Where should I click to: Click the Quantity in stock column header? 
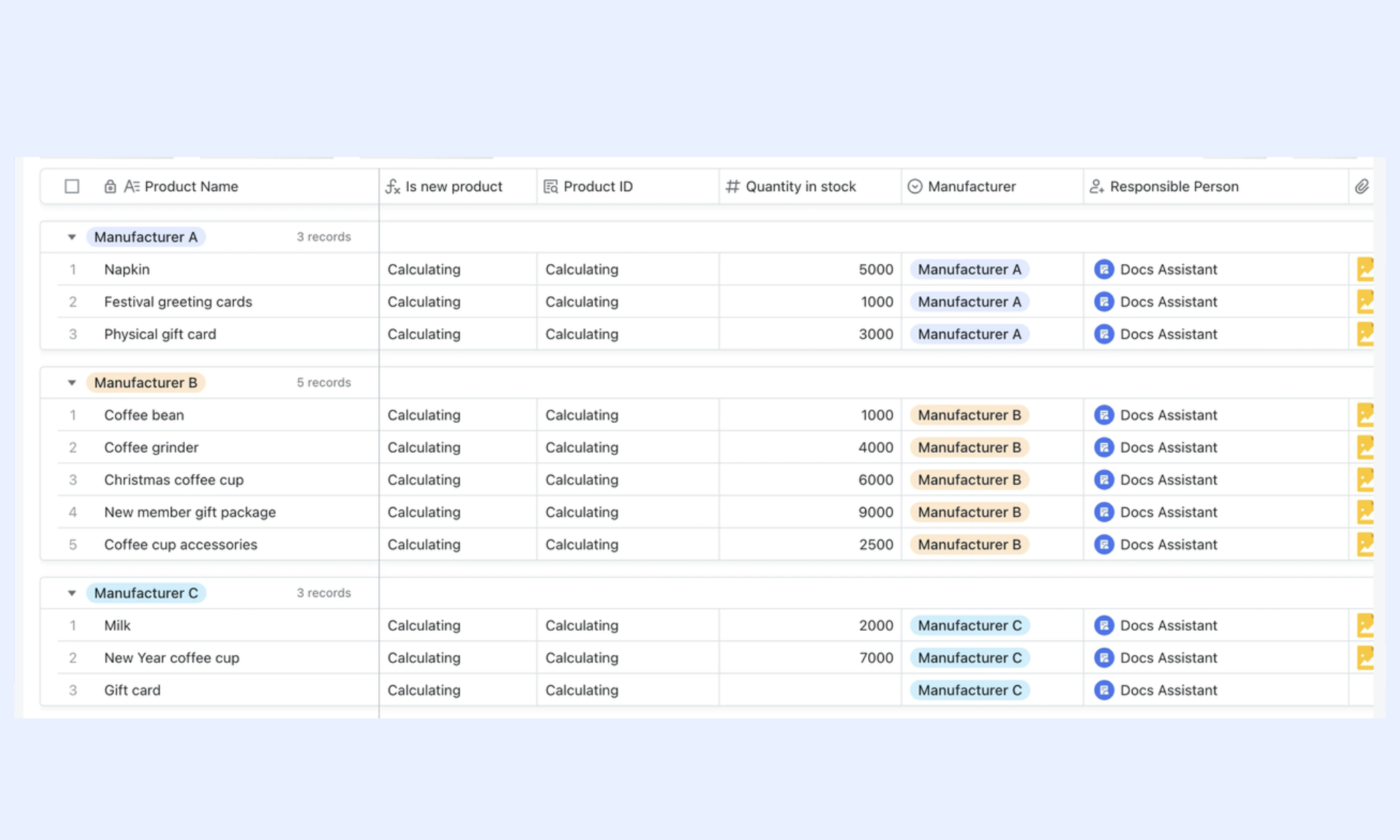click(x=810, y=186)
